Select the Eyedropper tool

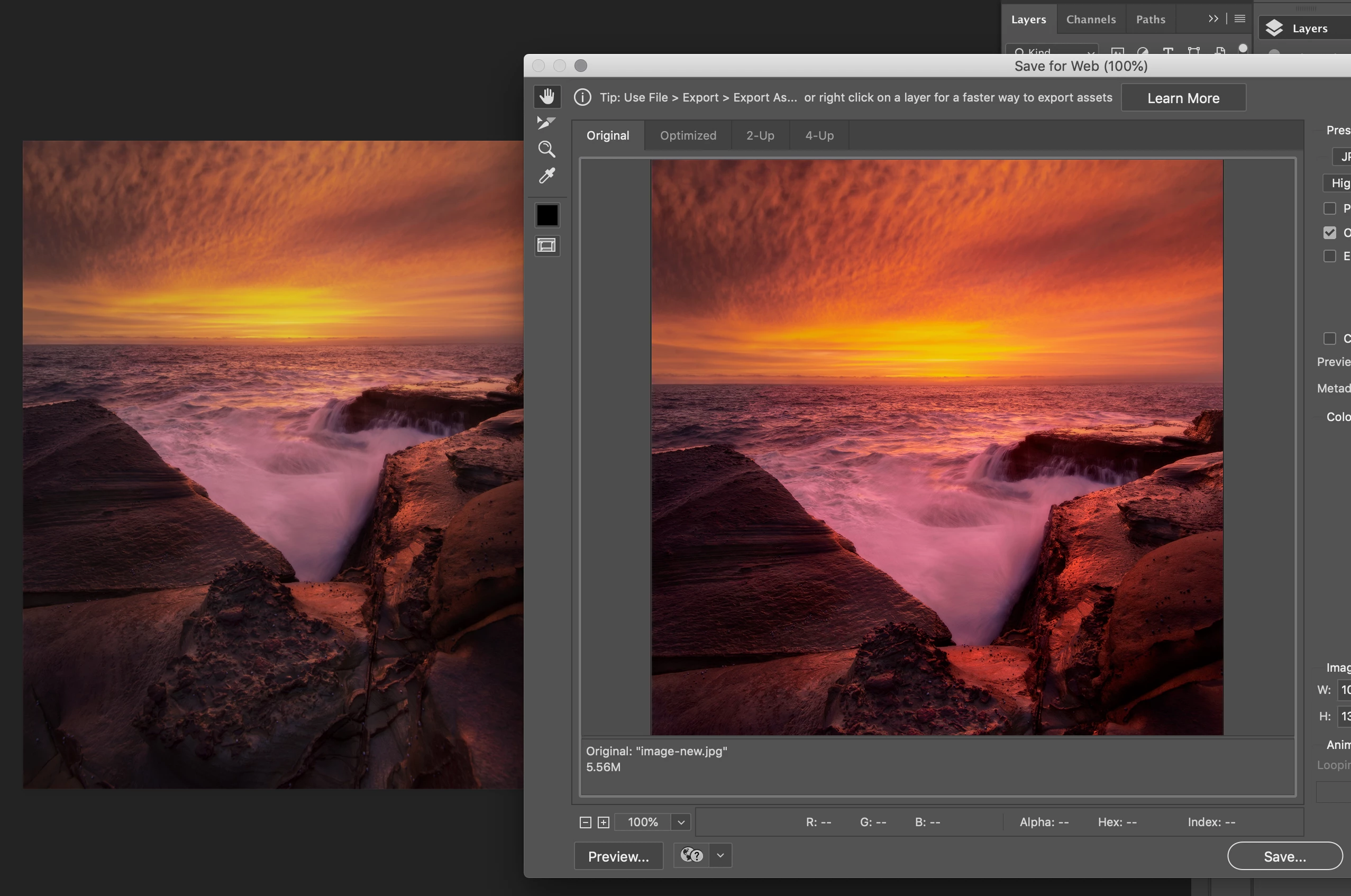[x=546, y=176]
